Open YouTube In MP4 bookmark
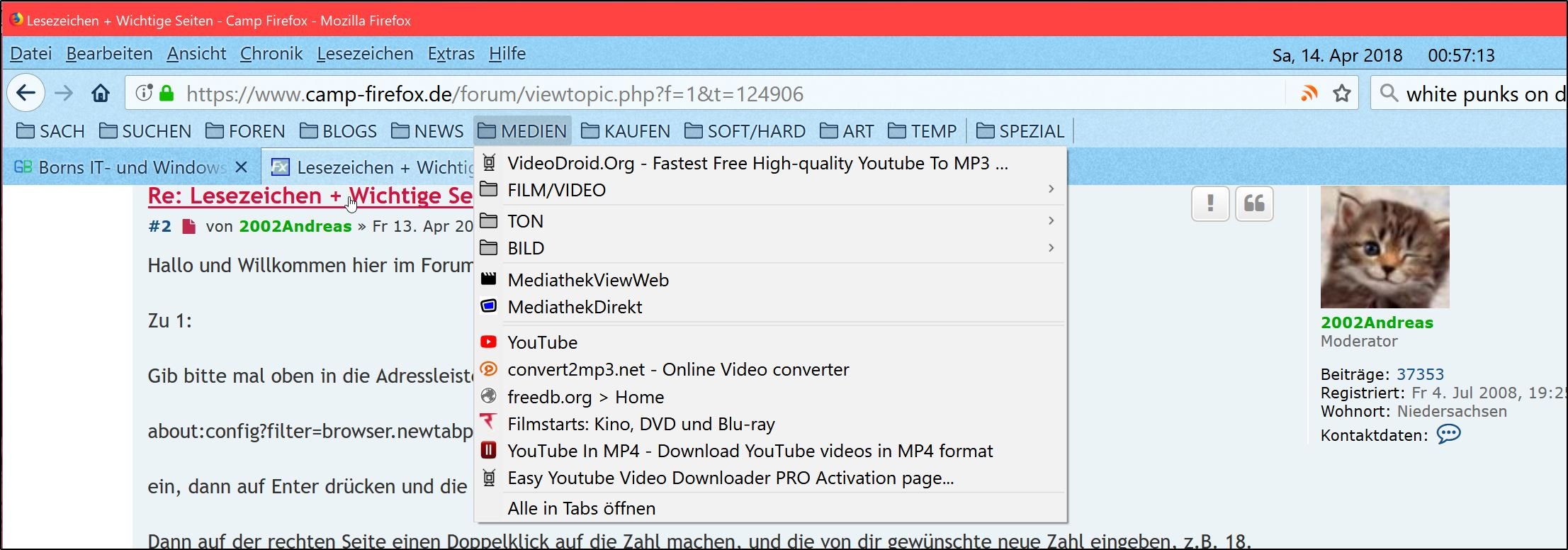1568x550 pixels. point(770,451)
